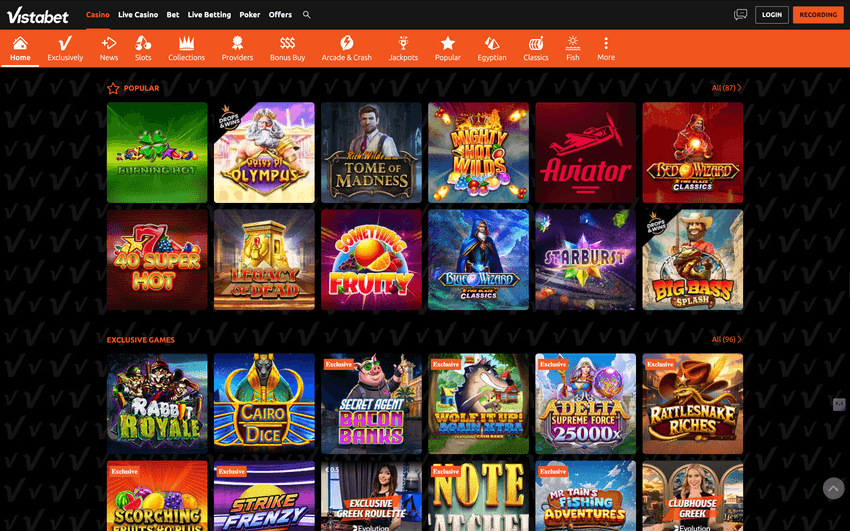Open the Blue Wizard game
Viewport: 850px width, 531px height.
coord(478,260)
